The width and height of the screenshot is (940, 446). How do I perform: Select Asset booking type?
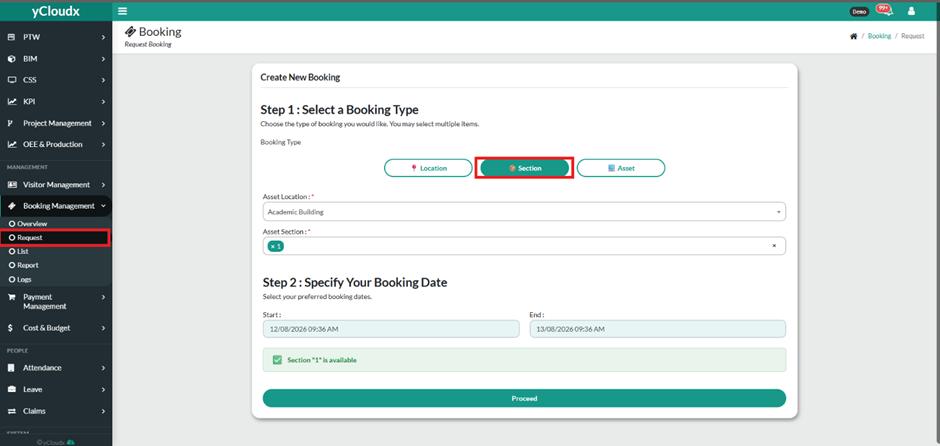tap(621, 168)
